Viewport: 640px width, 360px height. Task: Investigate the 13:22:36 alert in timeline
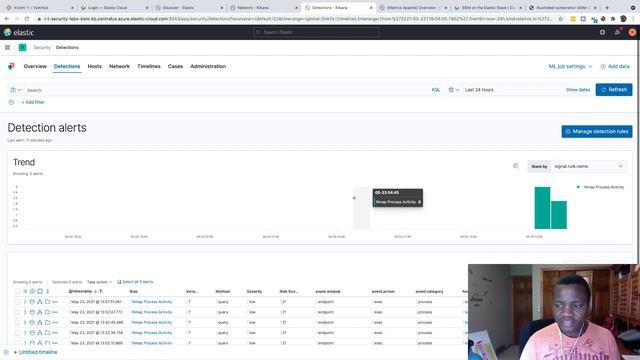click(32, 333)
